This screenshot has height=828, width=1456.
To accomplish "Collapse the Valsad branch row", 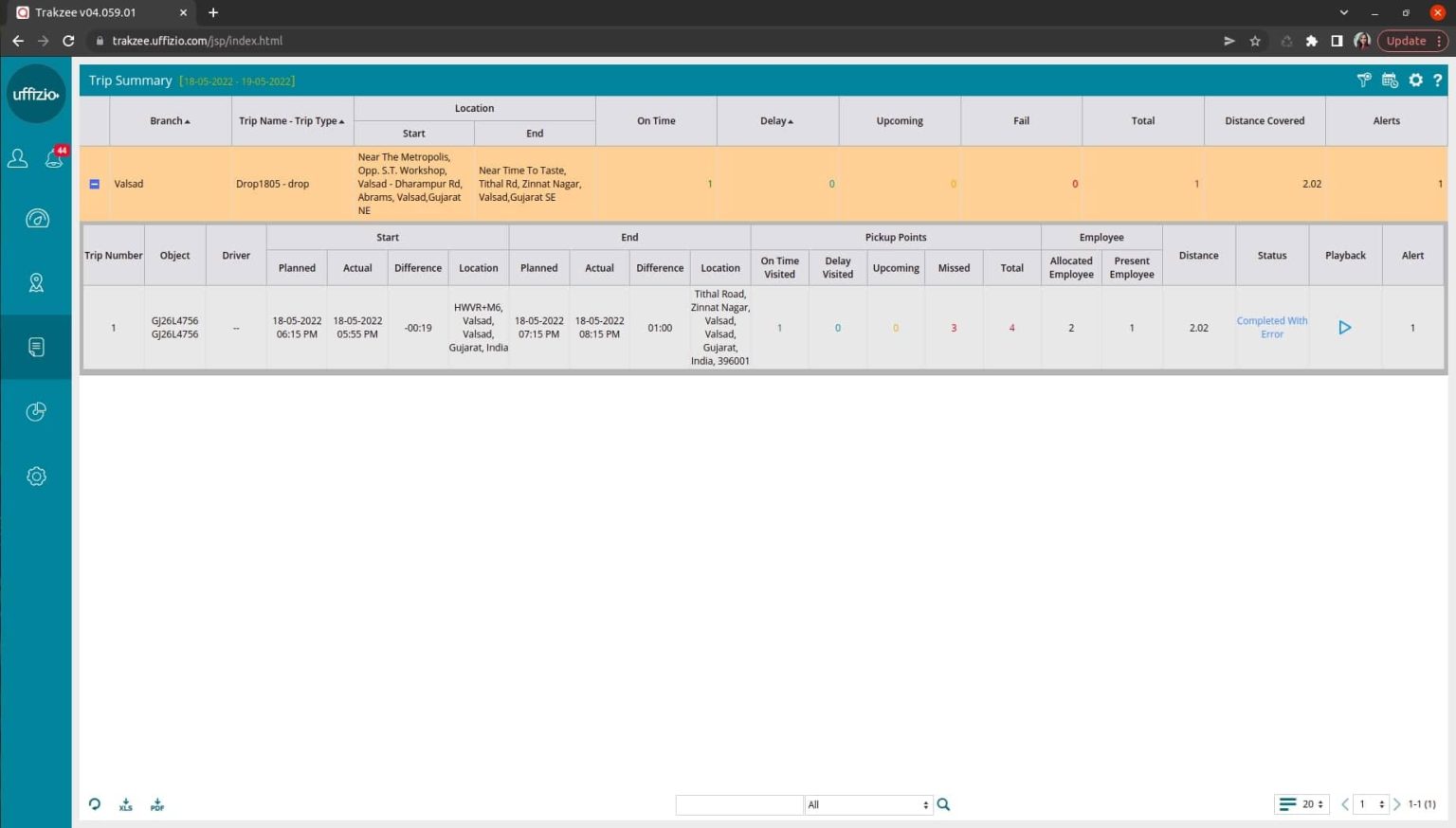I will click(x=95, y=184).
